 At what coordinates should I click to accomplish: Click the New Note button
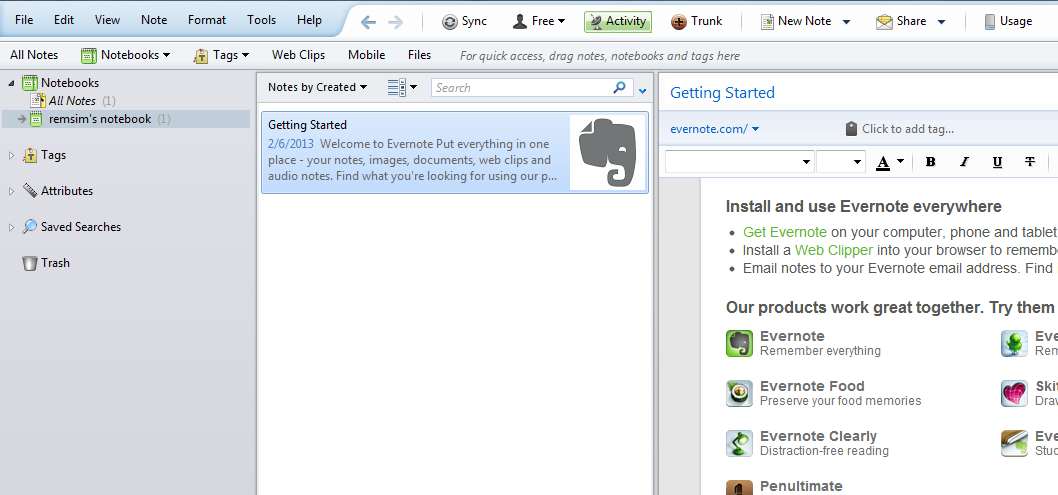[x=796, y=22]
